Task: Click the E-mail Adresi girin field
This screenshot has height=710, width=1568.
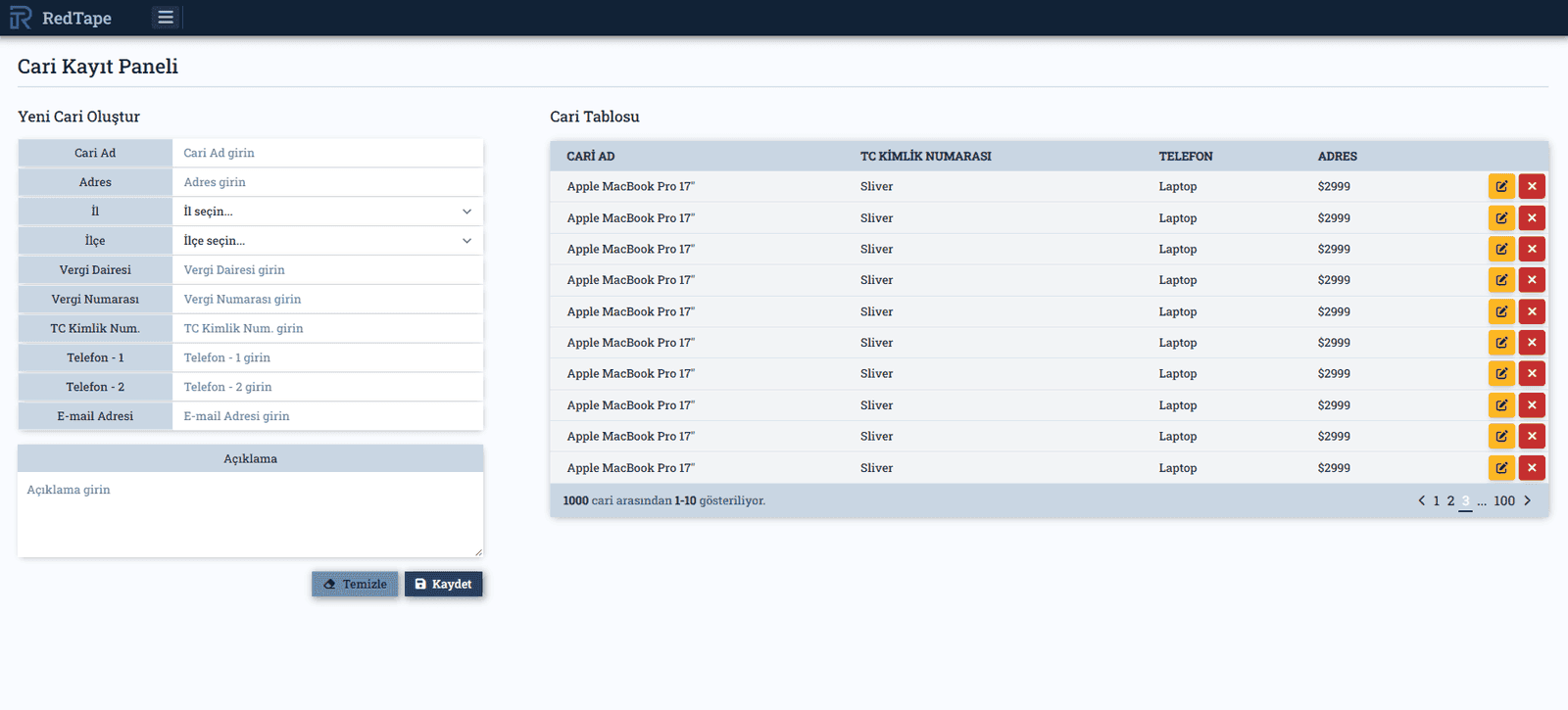Action: click(327, 416)
